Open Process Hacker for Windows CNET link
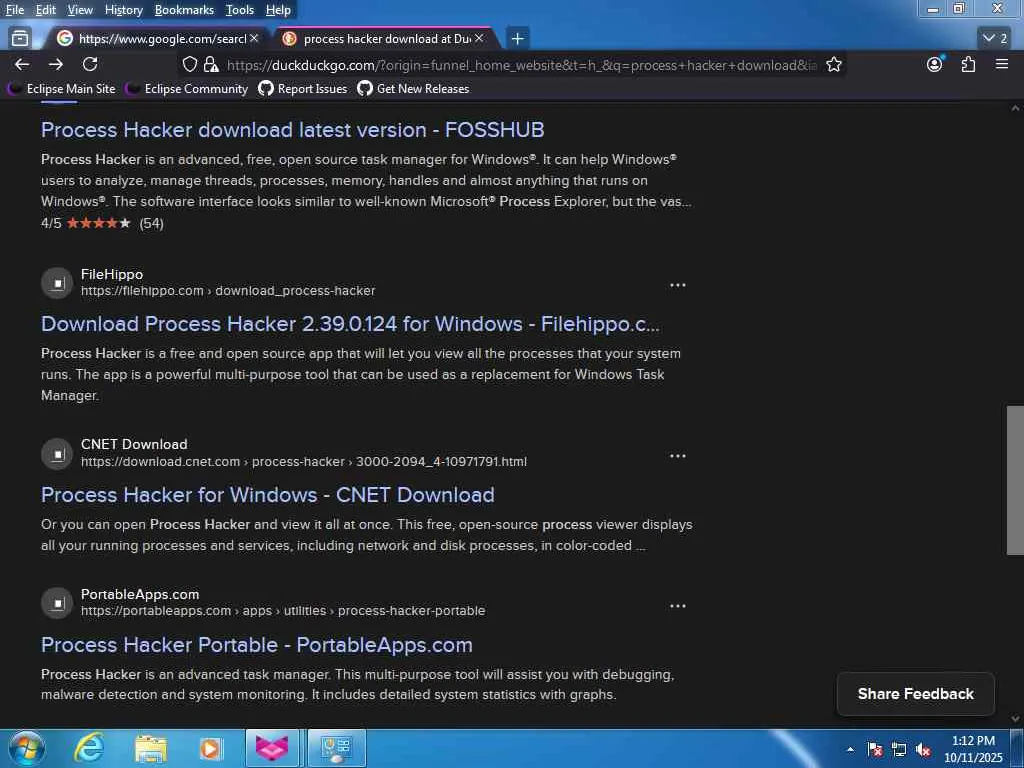The height and width of the screenshot is (768, 1024). 268,495
